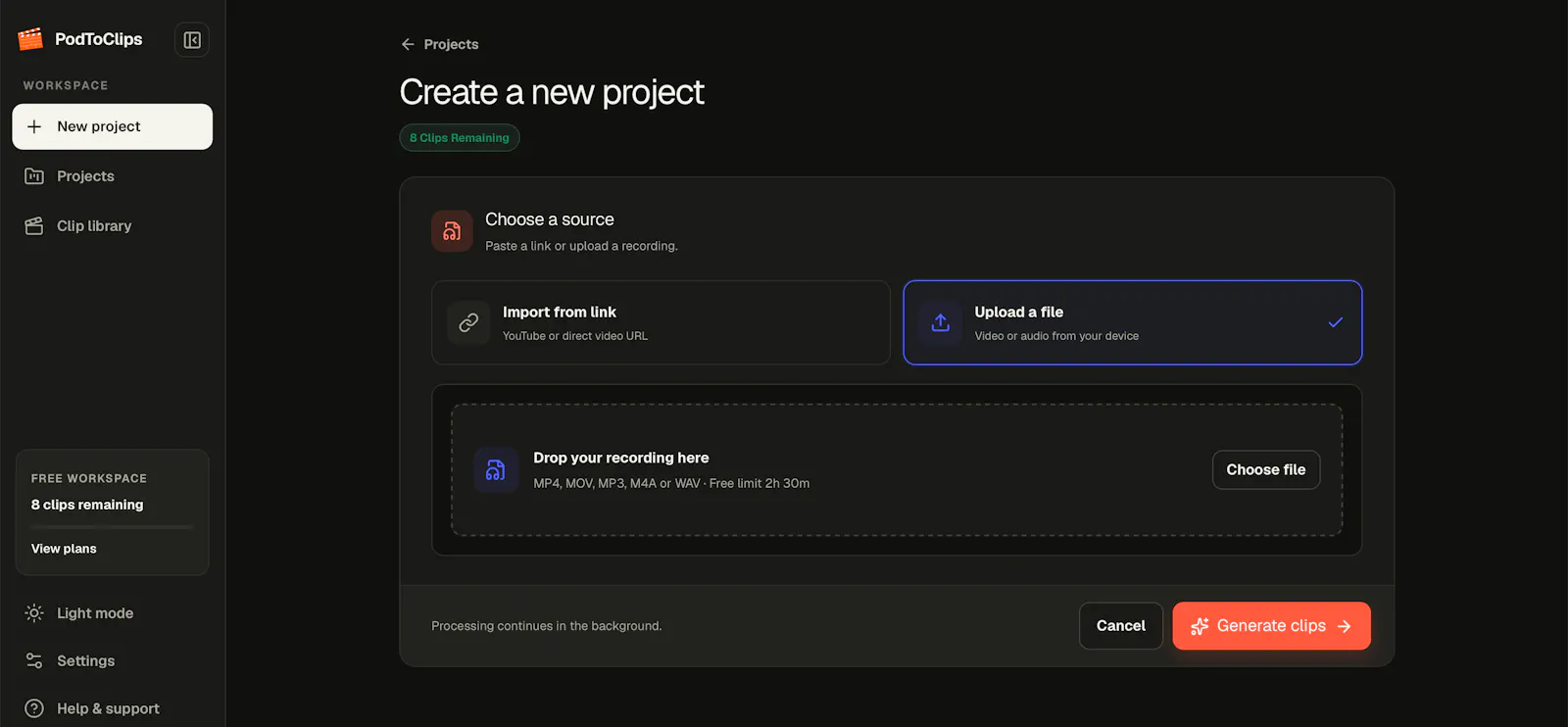Viewport: 1568px width, 727px height.
Task: Click the 8 Clips Remaining badge
Action: click(x=460, y=138)
